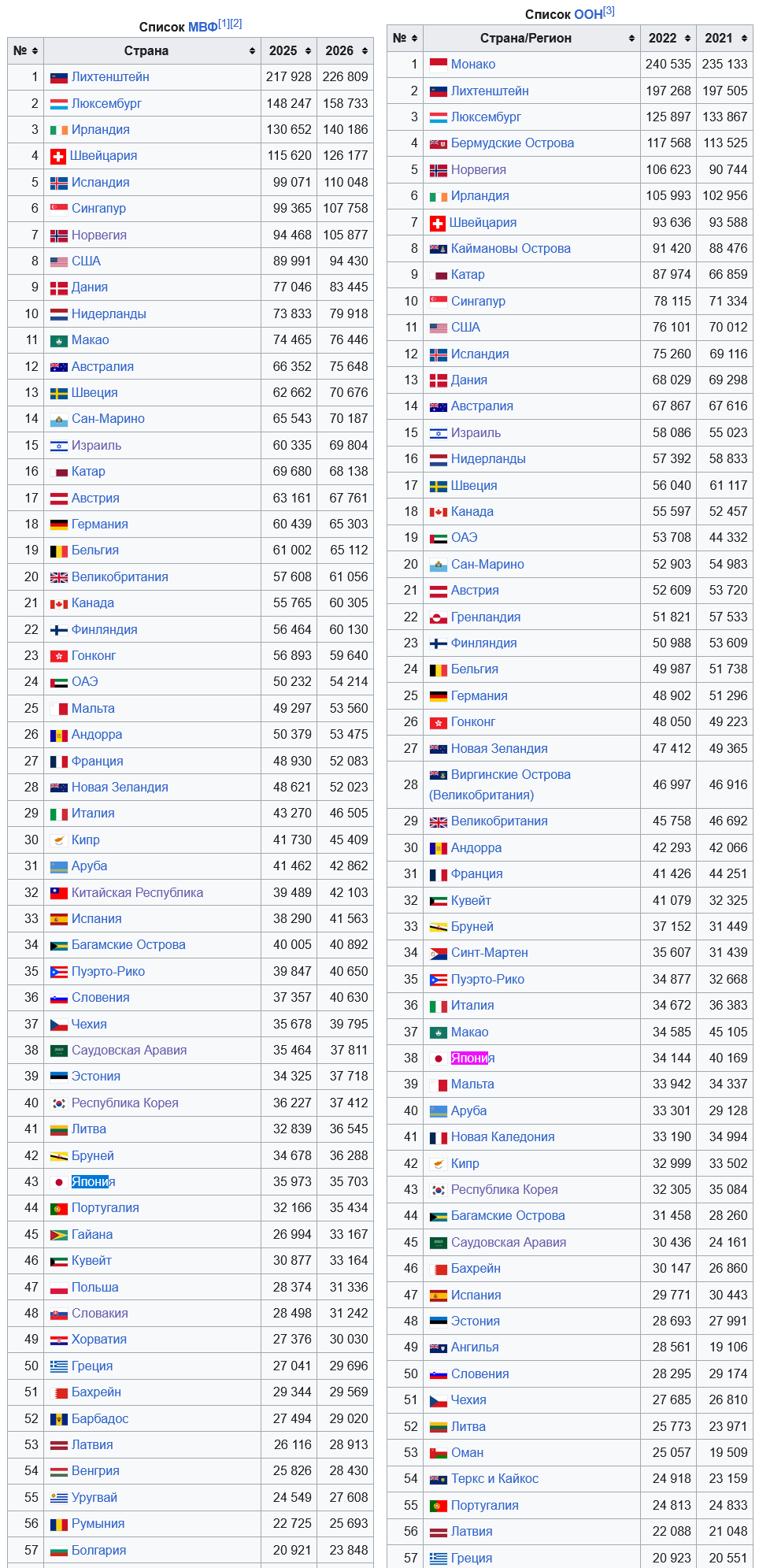Sort the IMF table by 2025 column

(x=289, y=50)
